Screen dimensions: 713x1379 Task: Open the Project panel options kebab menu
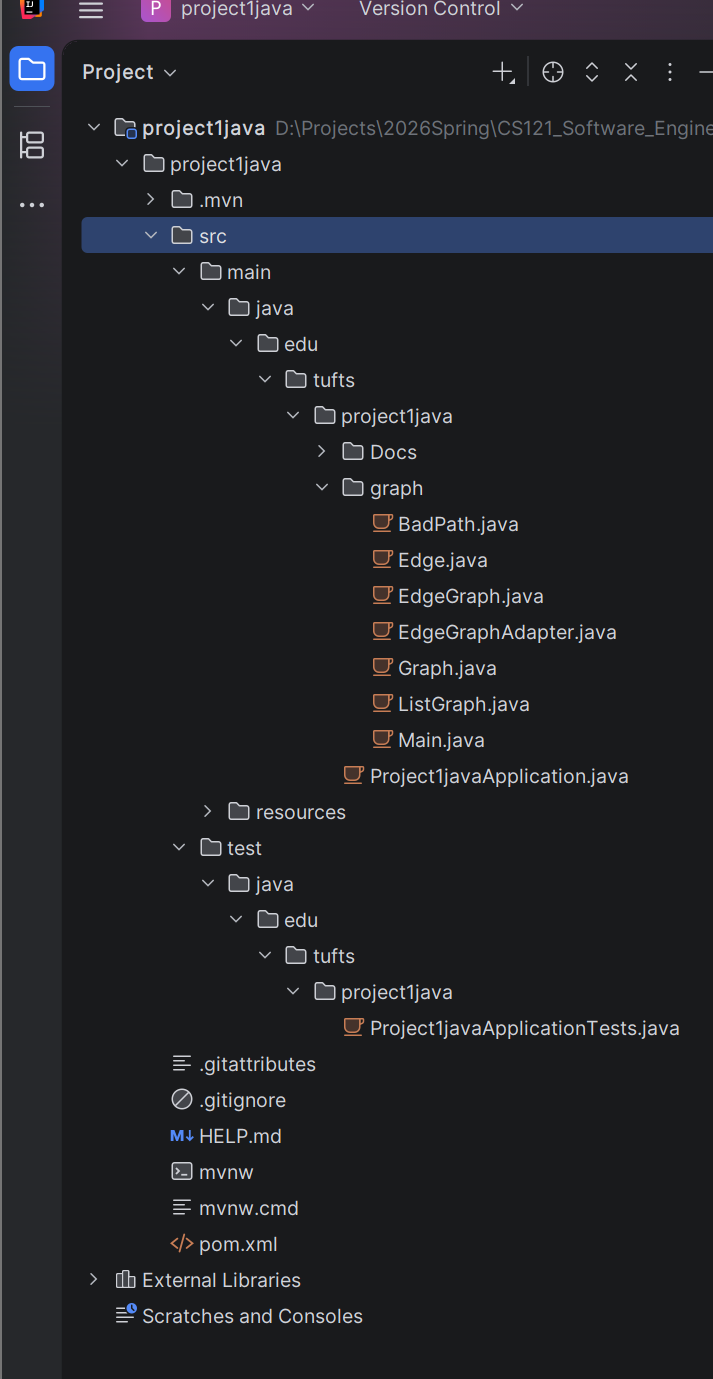(x=670, y=72)
